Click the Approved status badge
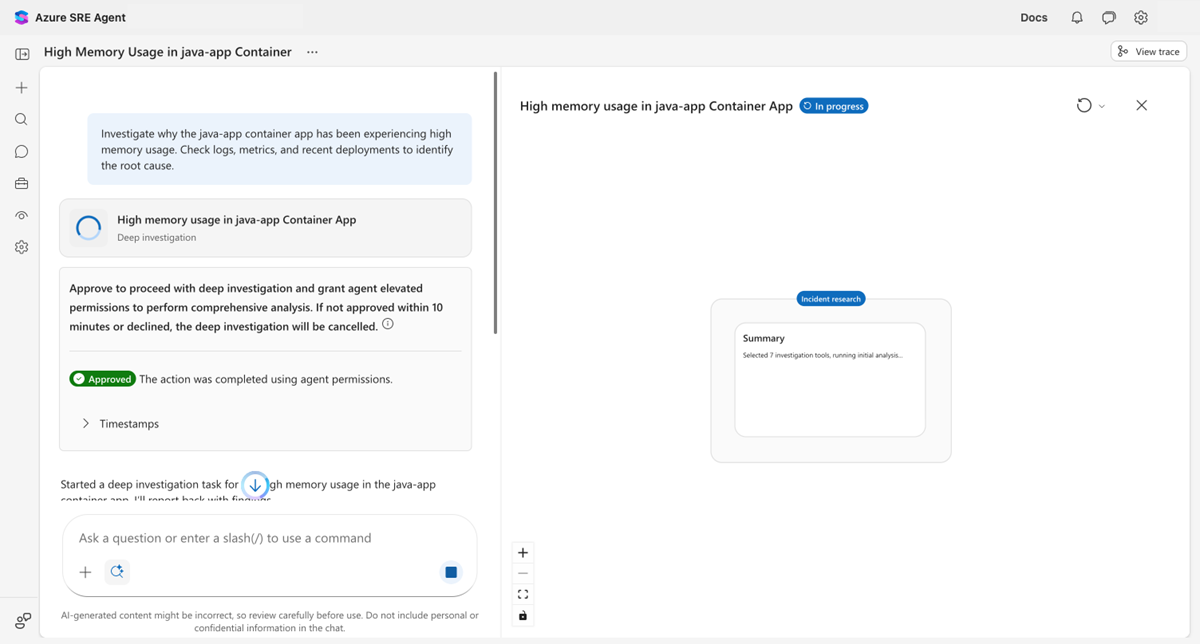 click(102, 379)
